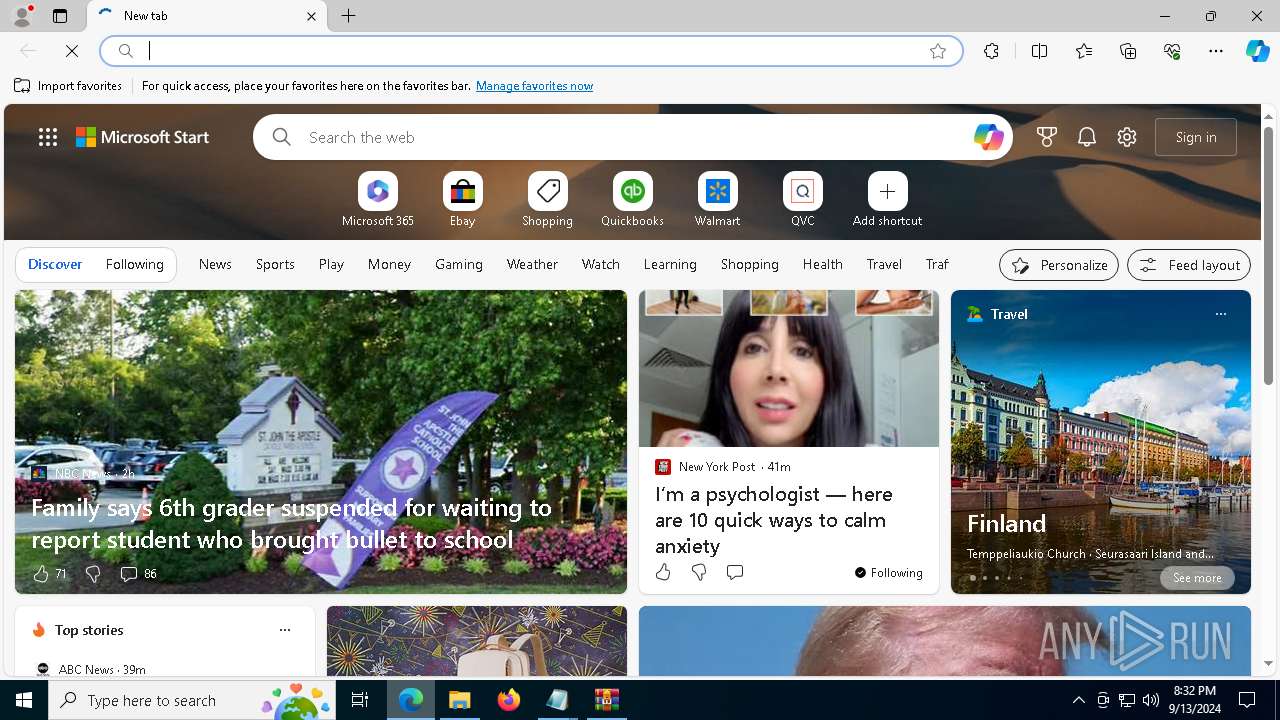Select the Gaming category
The height and width of the screenshot is (720, 1280).
[459, 264]
